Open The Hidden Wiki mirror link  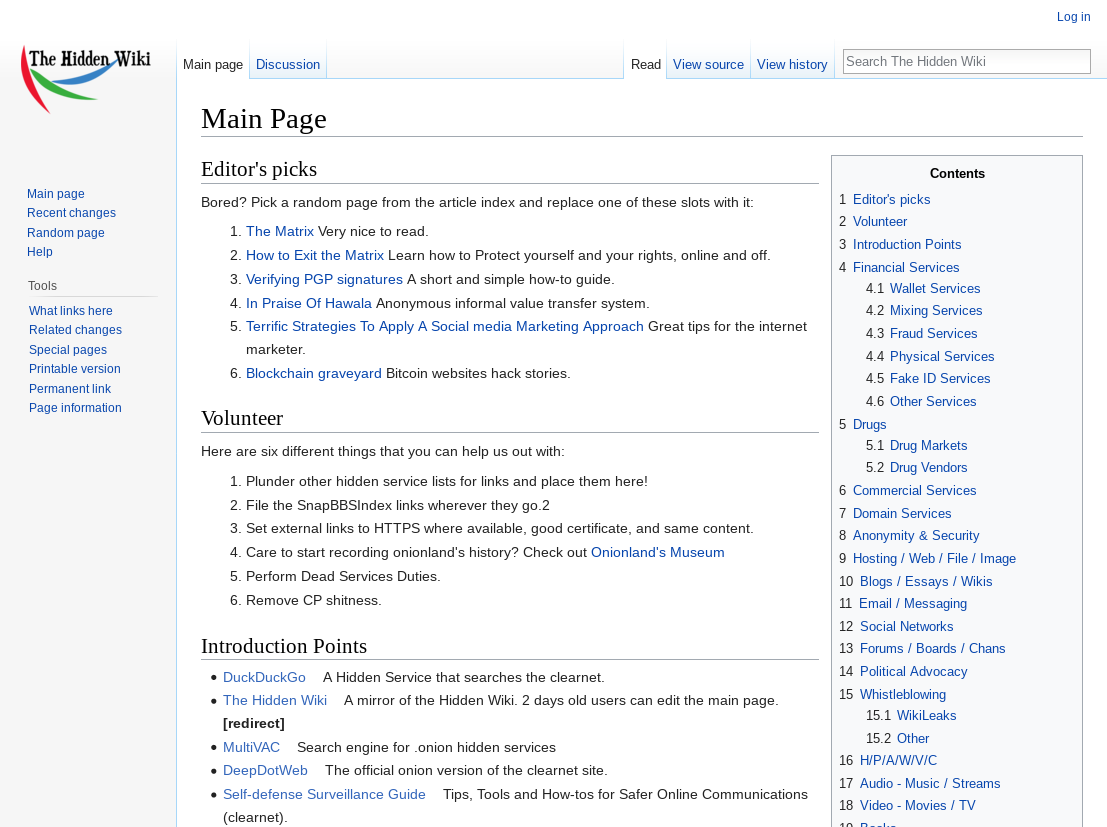[x=275, y=701]
